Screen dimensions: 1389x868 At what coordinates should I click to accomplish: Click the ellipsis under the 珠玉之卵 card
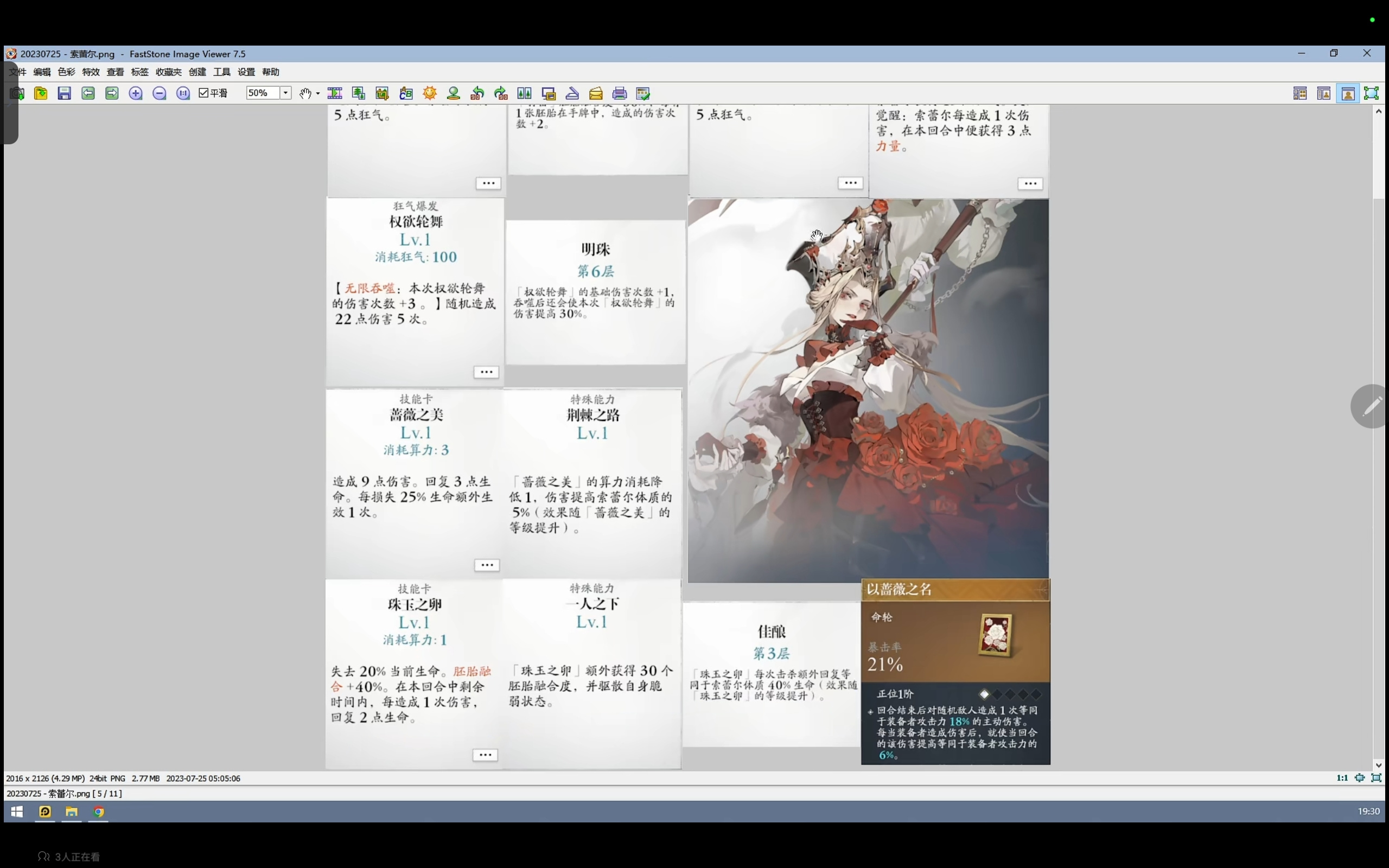[x=485, y=755]
